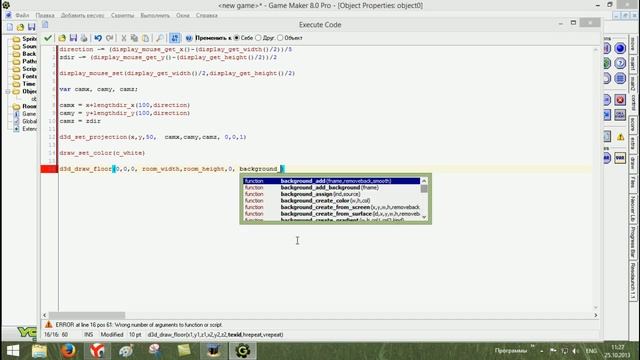Select the grid action icon

coord(620,78)
